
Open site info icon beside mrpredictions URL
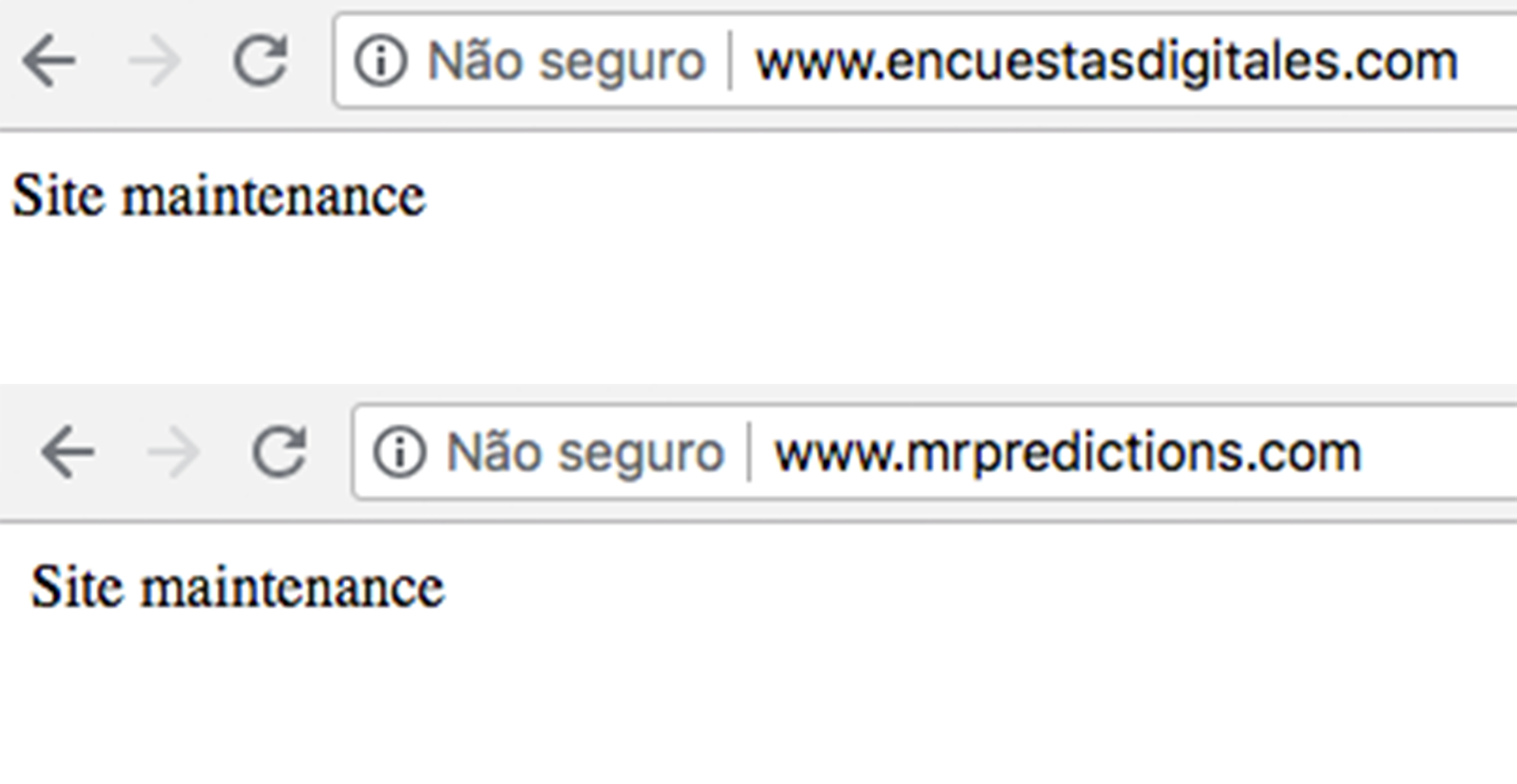pos(399,452)
